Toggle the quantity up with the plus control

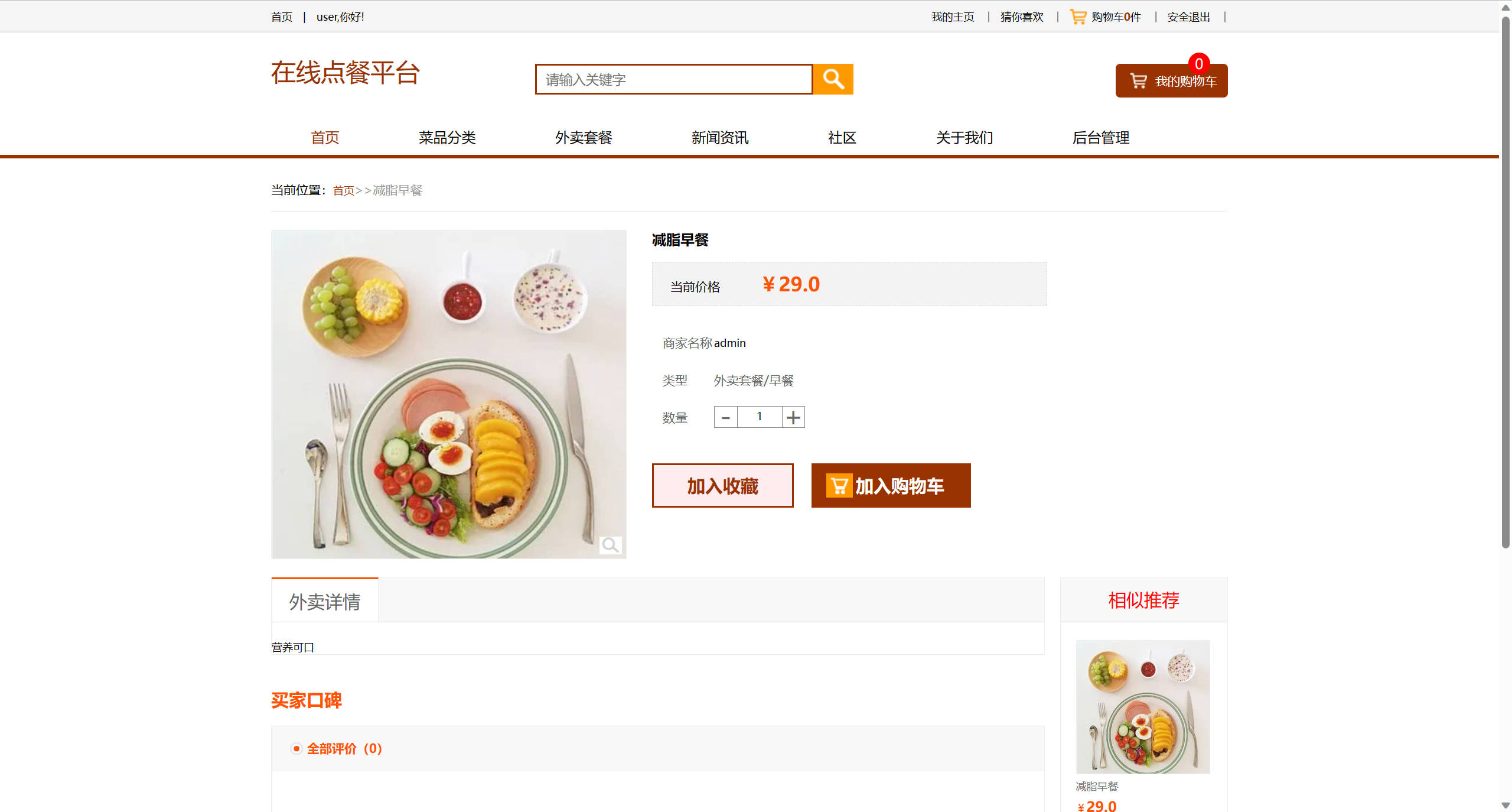pyautogui.click(x=793, y=417)
